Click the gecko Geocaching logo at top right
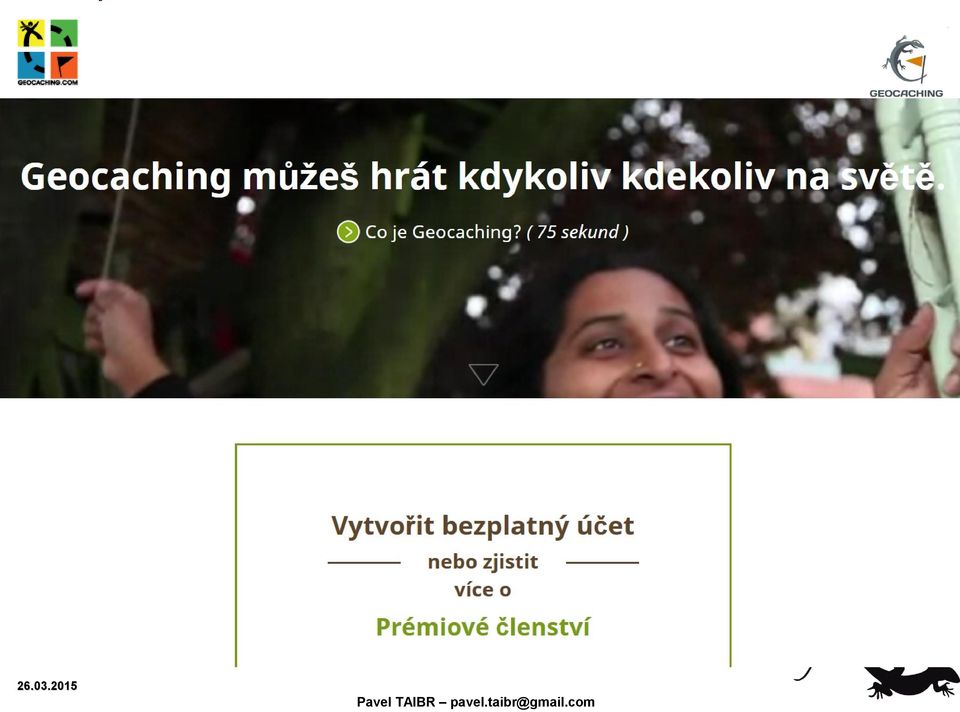This screenshot has width=960, height=712. pos(906,66)
